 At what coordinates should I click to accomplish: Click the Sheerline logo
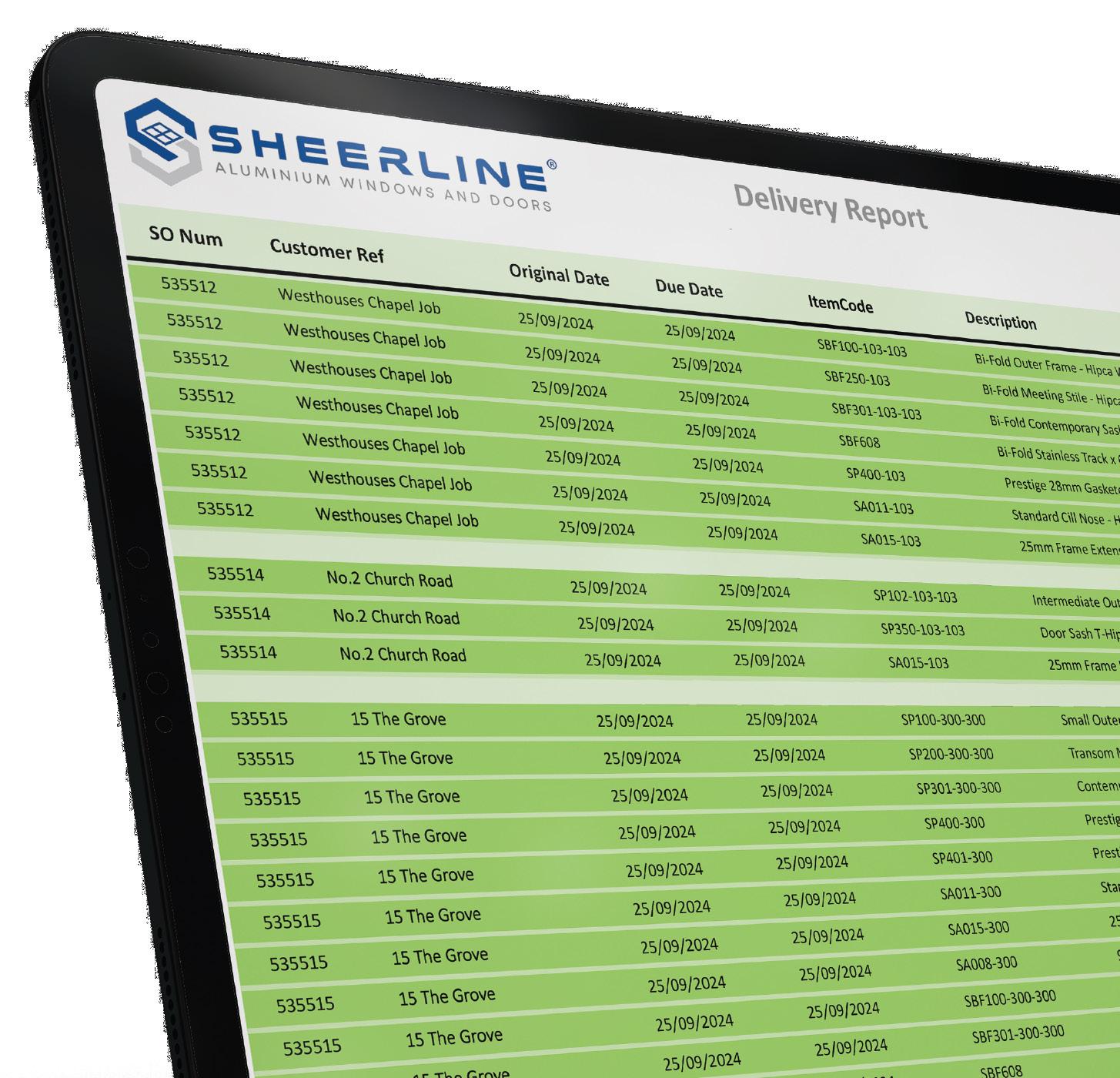coord(339,155)
